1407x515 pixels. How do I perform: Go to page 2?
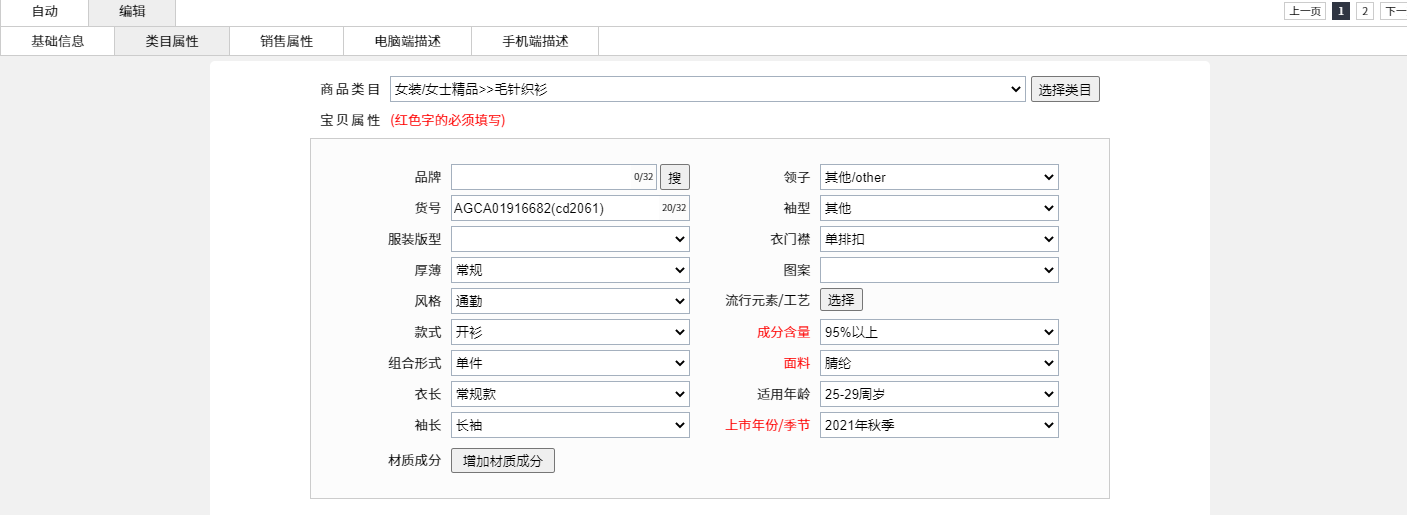1364,12
